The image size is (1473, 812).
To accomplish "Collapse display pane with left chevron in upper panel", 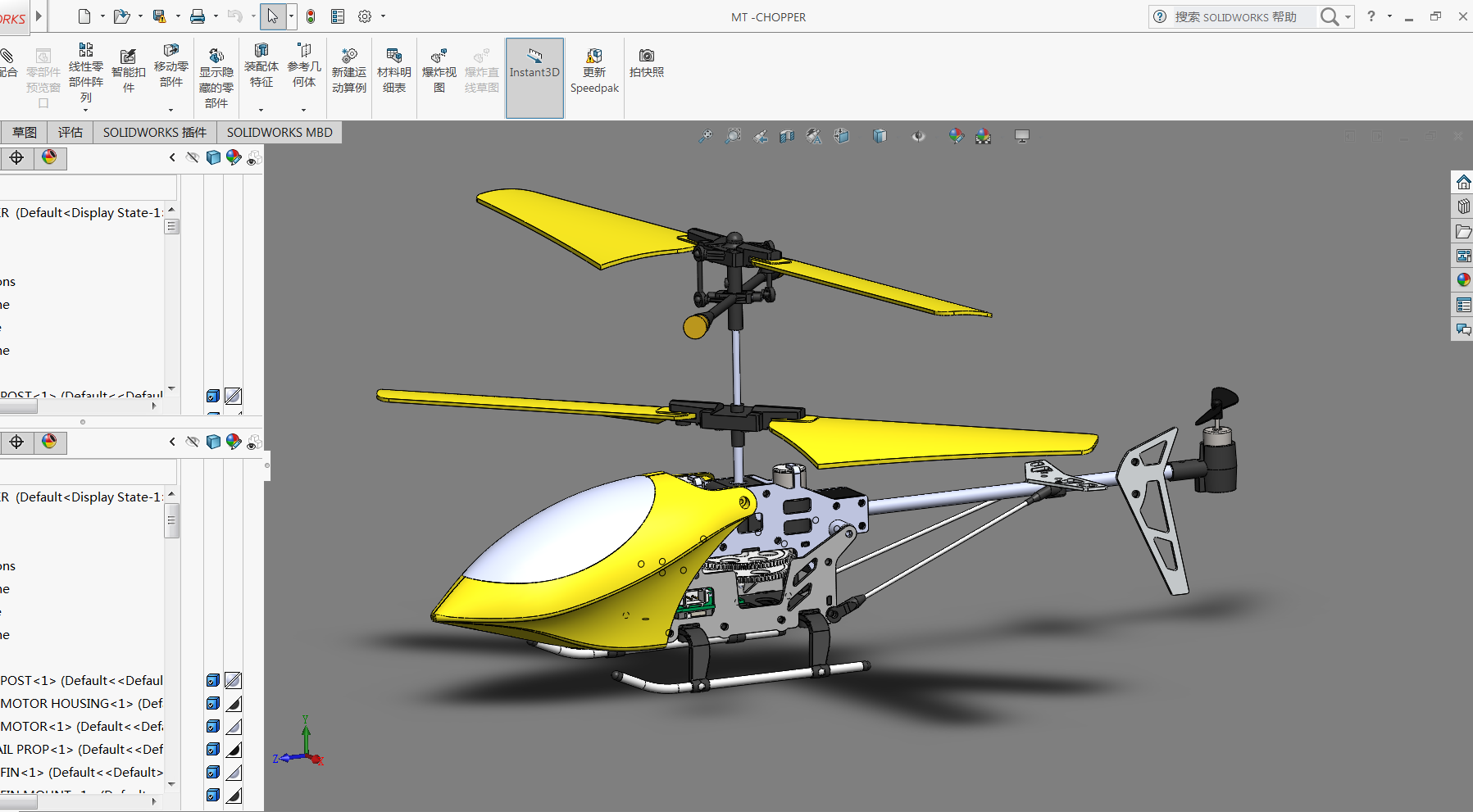I will (172, 157).
